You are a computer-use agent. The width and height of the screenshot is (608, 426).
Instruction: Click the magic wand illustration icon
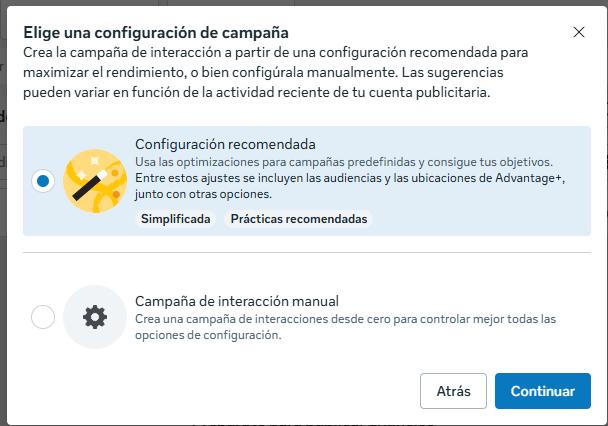94,181
